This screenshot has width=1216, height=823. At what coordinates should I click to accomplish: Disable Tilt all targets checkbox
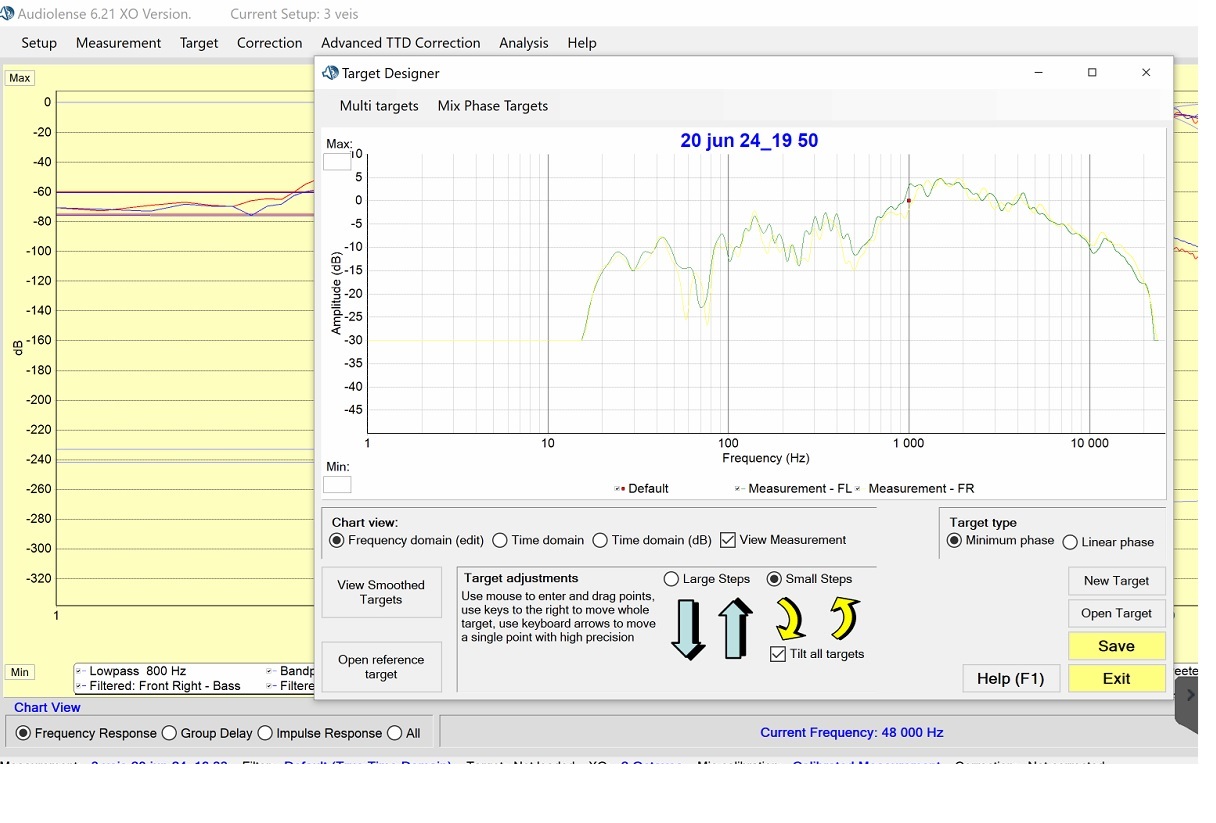pyautogui.click(x=778, y=654)
